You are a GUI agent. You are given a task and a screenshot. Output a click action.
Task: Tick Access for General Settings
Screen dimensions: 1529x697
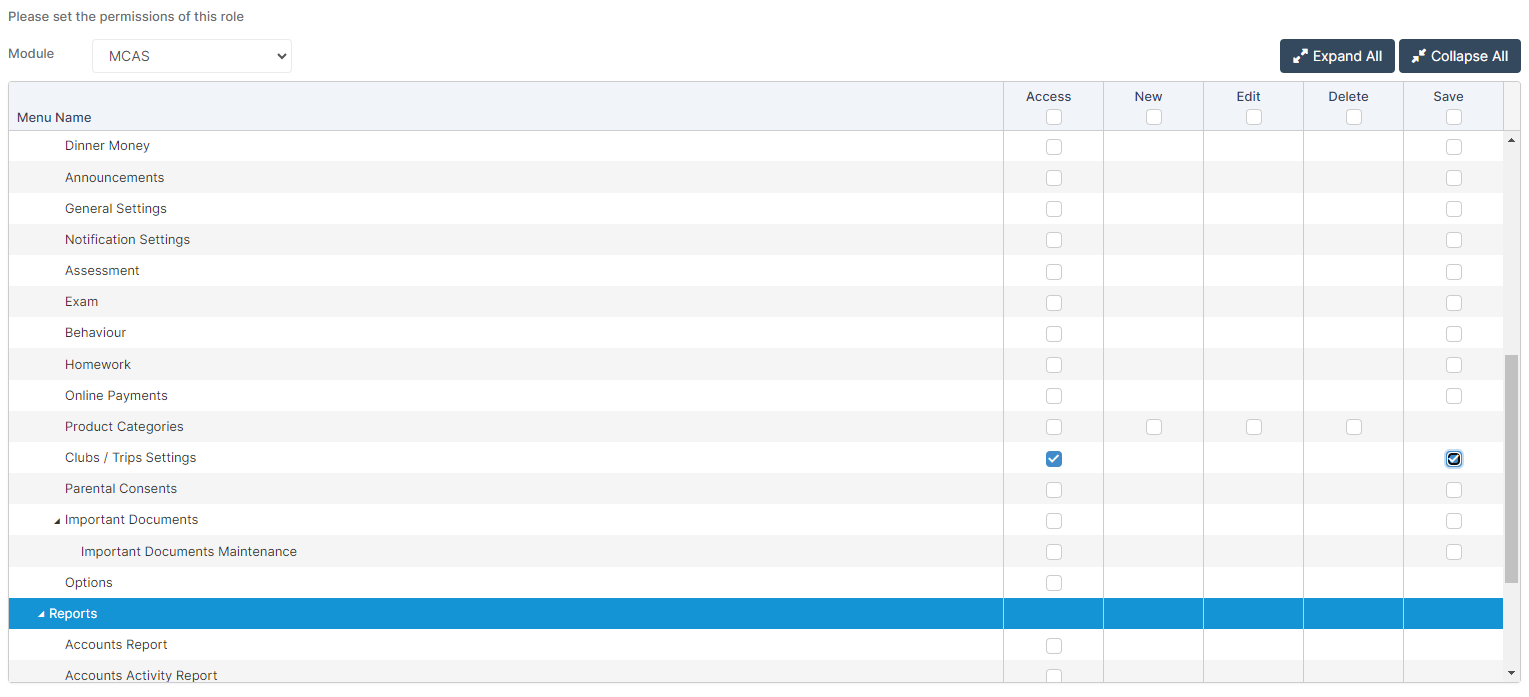coord(1054,209)
